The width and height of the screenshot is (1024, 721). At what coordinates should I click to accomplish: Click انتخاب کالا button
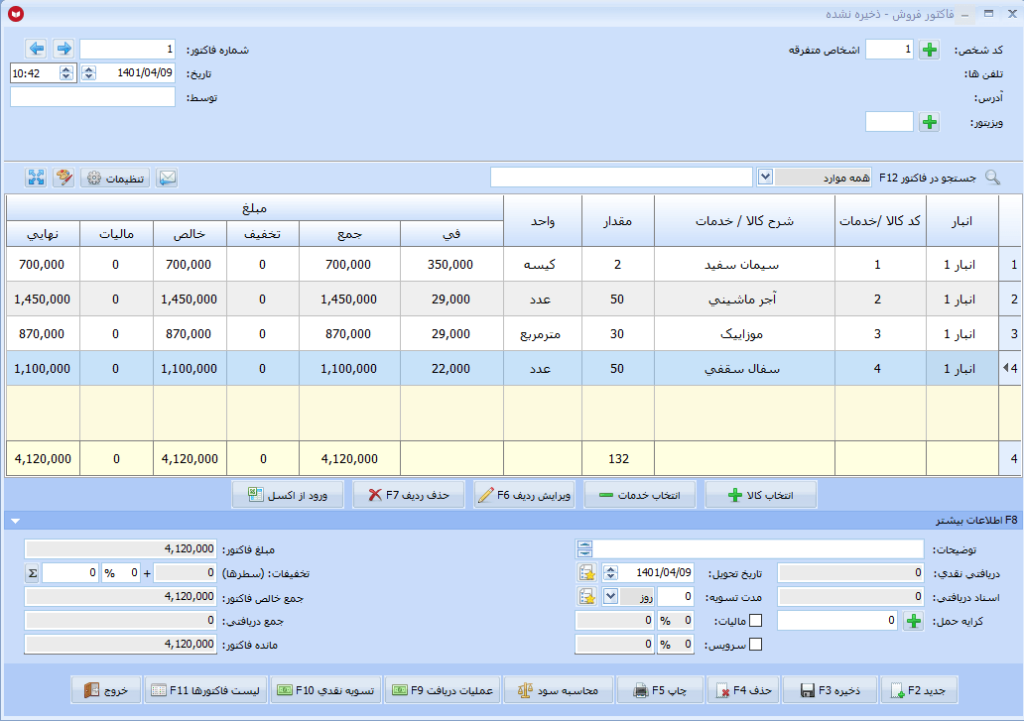click(761, 495)
